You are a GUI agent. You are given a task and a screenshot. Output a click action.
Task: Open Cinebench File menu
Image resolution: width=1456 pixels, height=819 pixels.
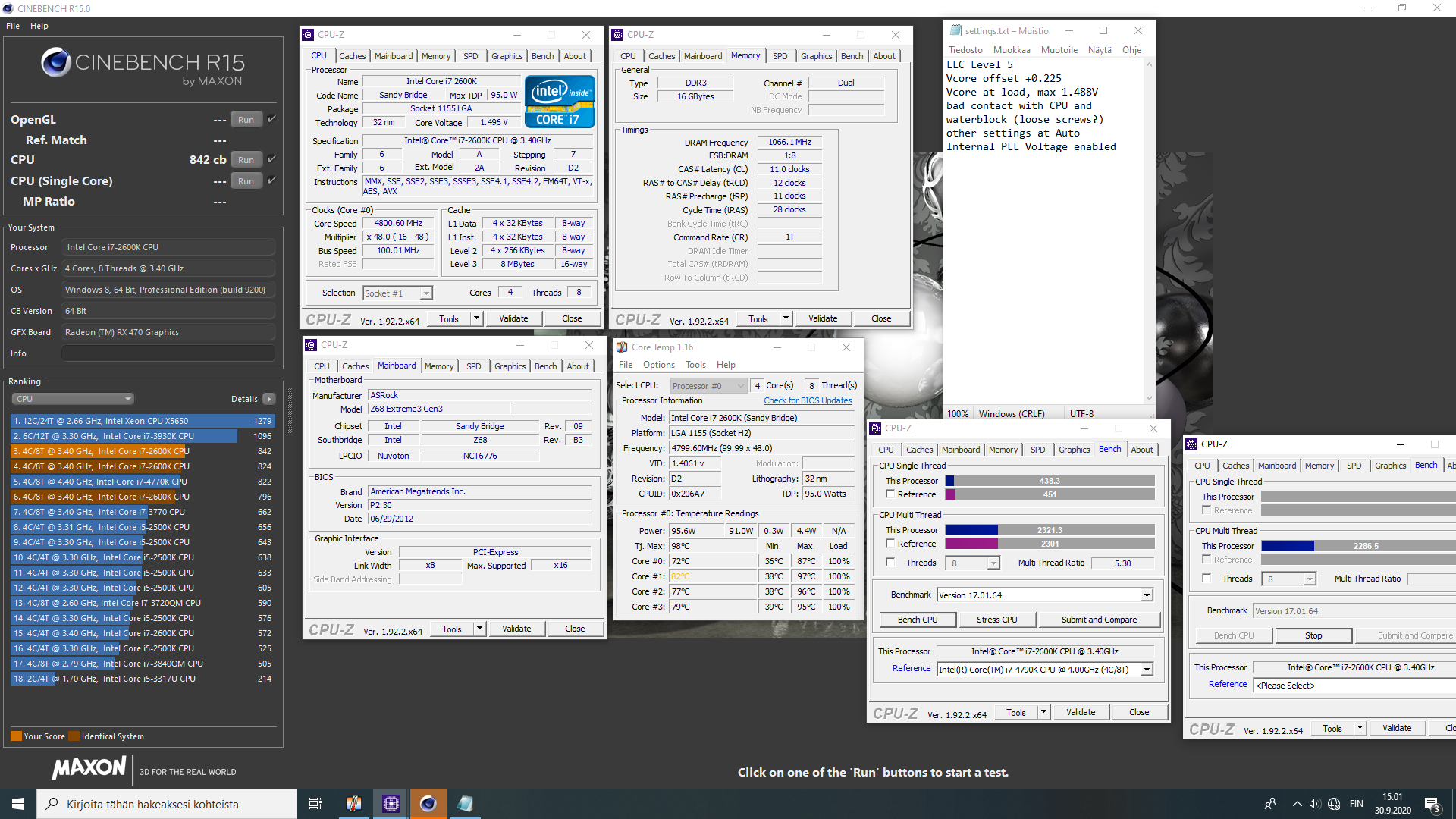(13, 26)
